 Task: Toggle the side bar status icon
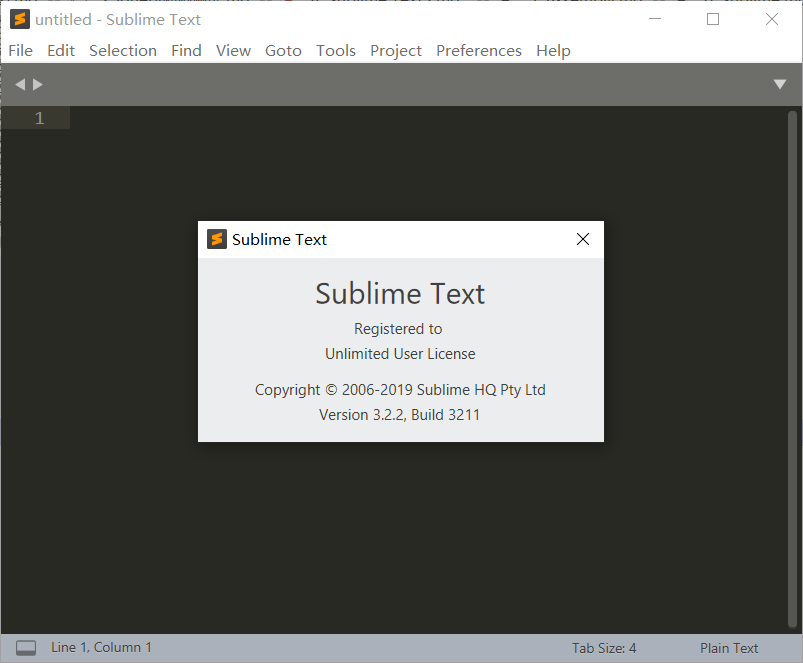(x=26, y=648)
